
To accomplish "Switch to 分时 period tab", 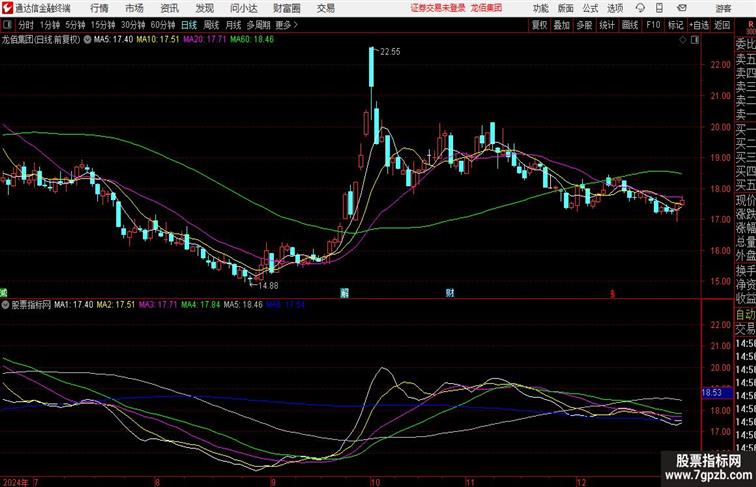I will click(26, 25).
